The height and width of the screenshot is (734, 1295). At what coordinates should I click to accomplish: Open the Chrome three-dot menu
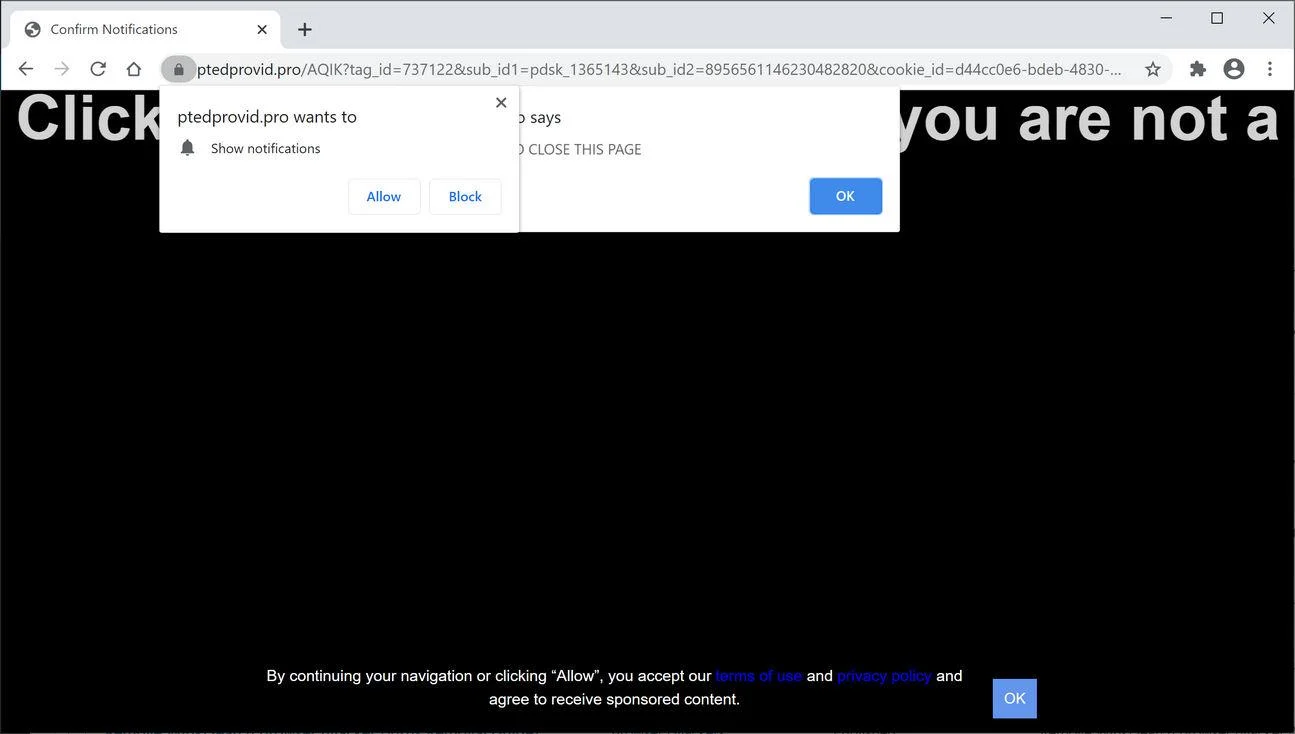pos(1270,69)
